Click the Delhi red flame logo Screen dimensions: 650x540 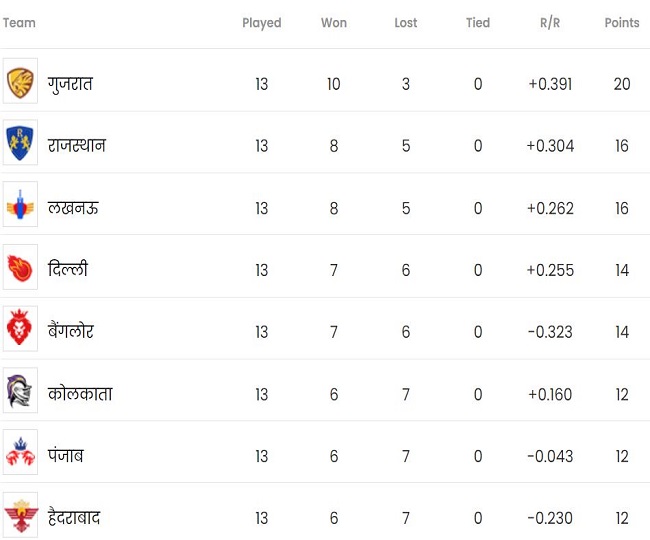(x=20, y=268)
